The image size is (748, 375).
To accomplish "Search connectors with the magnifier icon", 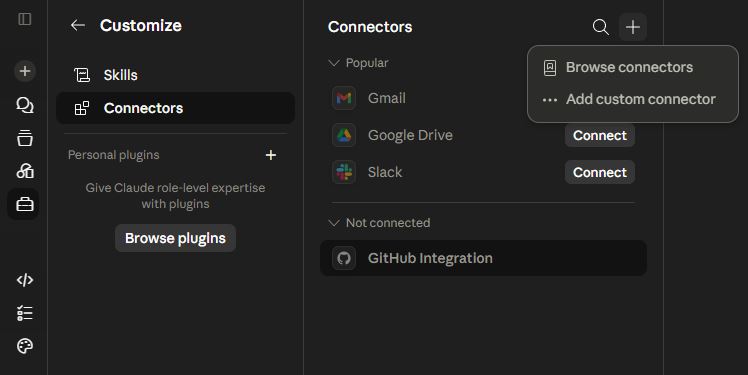I will point(601,27).
